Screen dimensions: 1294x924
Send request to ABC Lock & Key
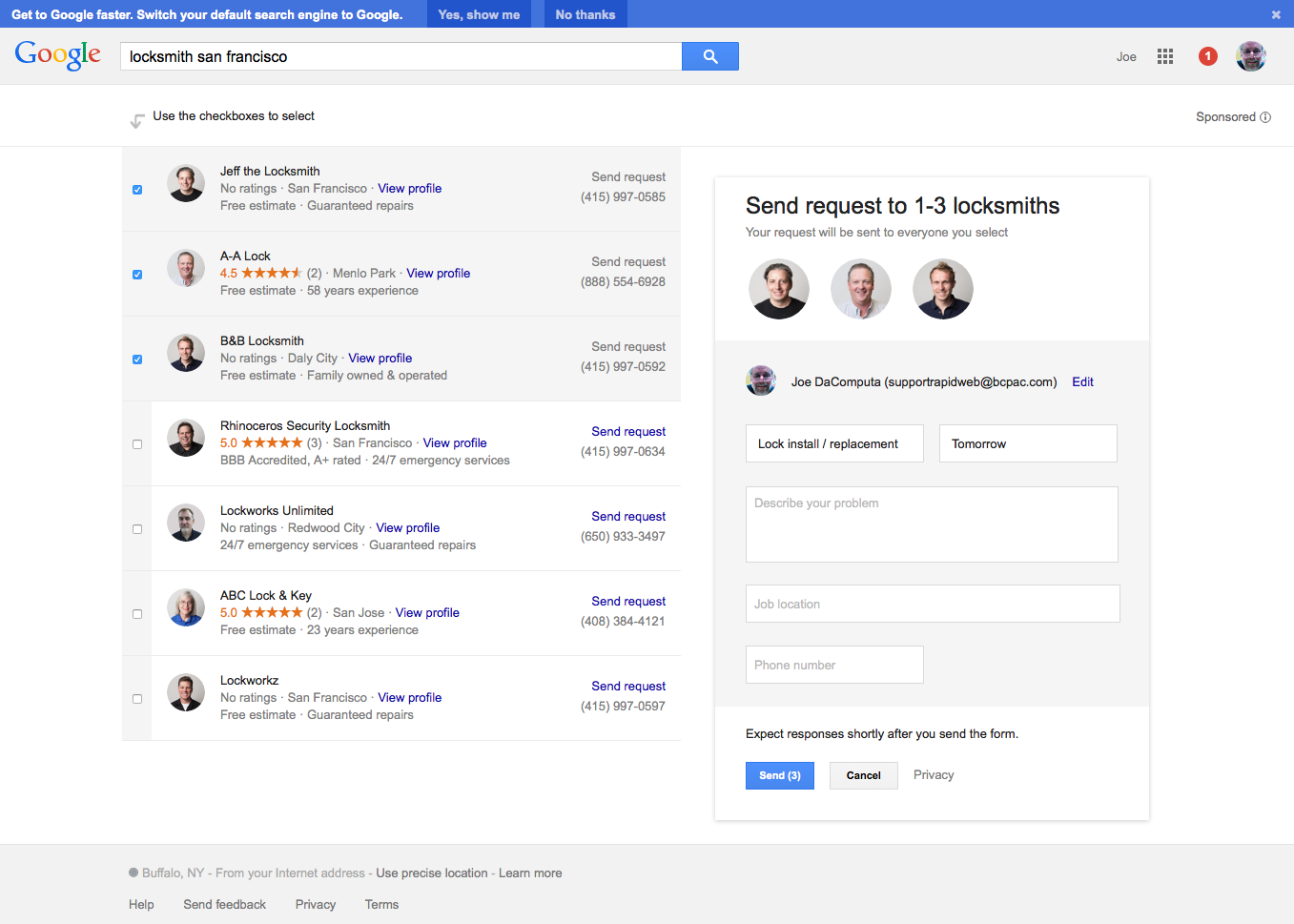(628, 601)
